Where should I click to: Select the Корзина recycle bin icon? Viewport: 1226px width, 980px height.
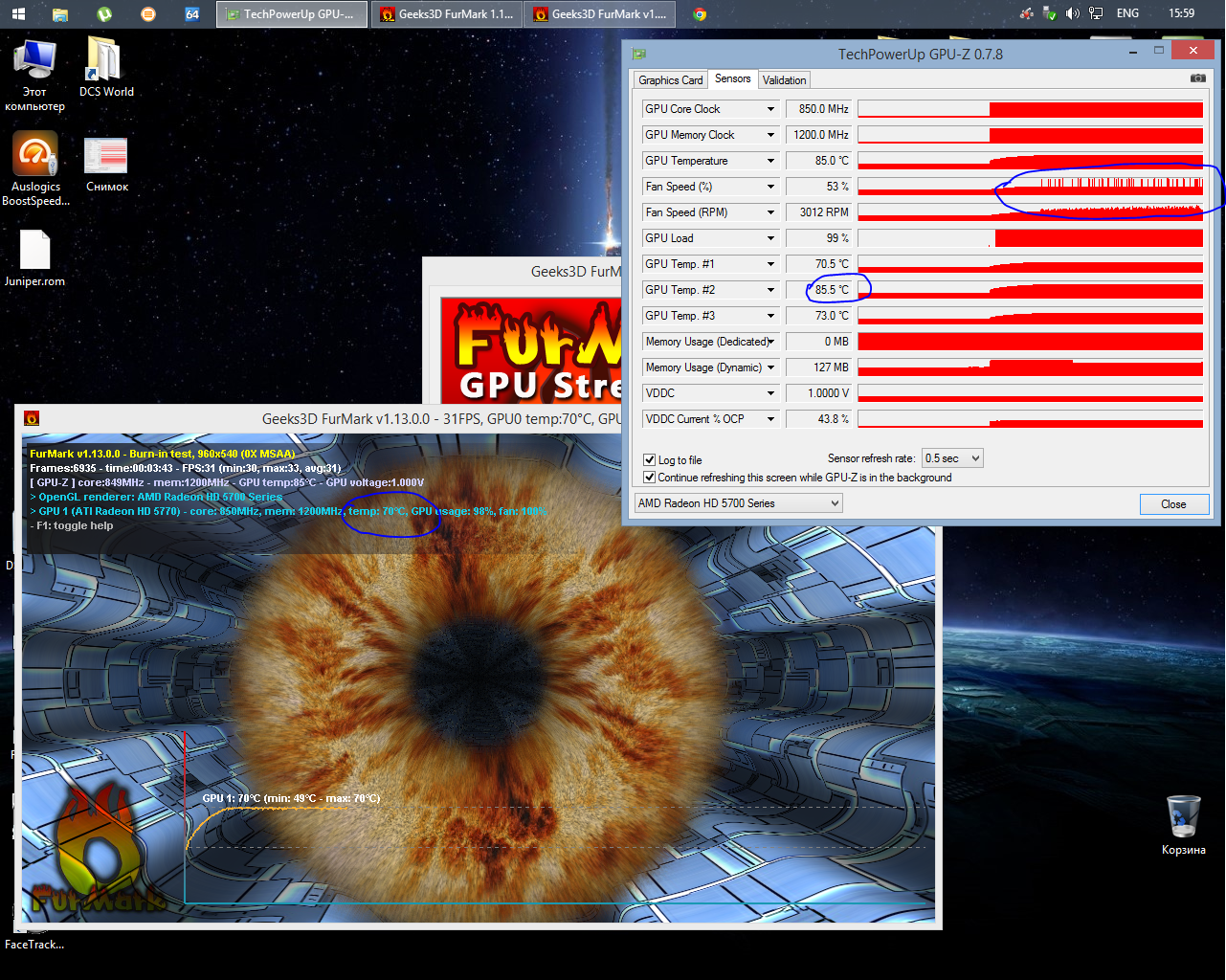coord(1184,825)
